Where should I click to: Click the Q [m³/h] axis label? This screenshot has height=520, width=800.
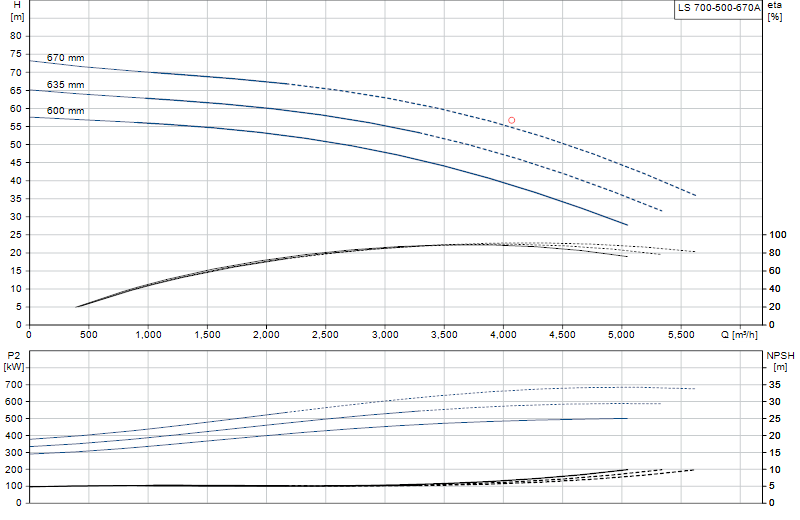[x=739, y=335]
